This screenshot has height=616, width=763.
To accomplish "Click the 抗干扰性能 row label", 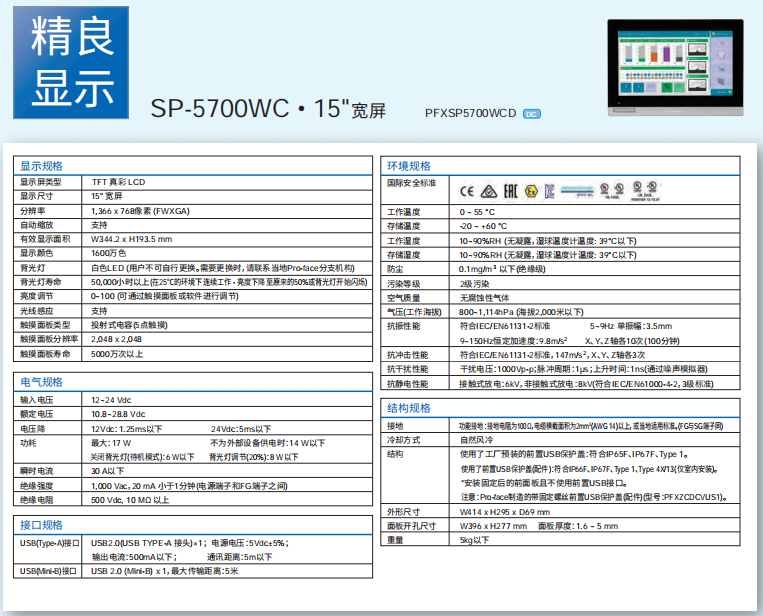I will (x=408, y=369).
